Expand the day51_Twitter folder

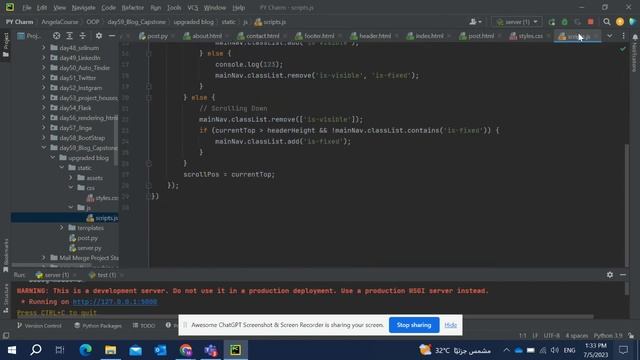point(44,78)
